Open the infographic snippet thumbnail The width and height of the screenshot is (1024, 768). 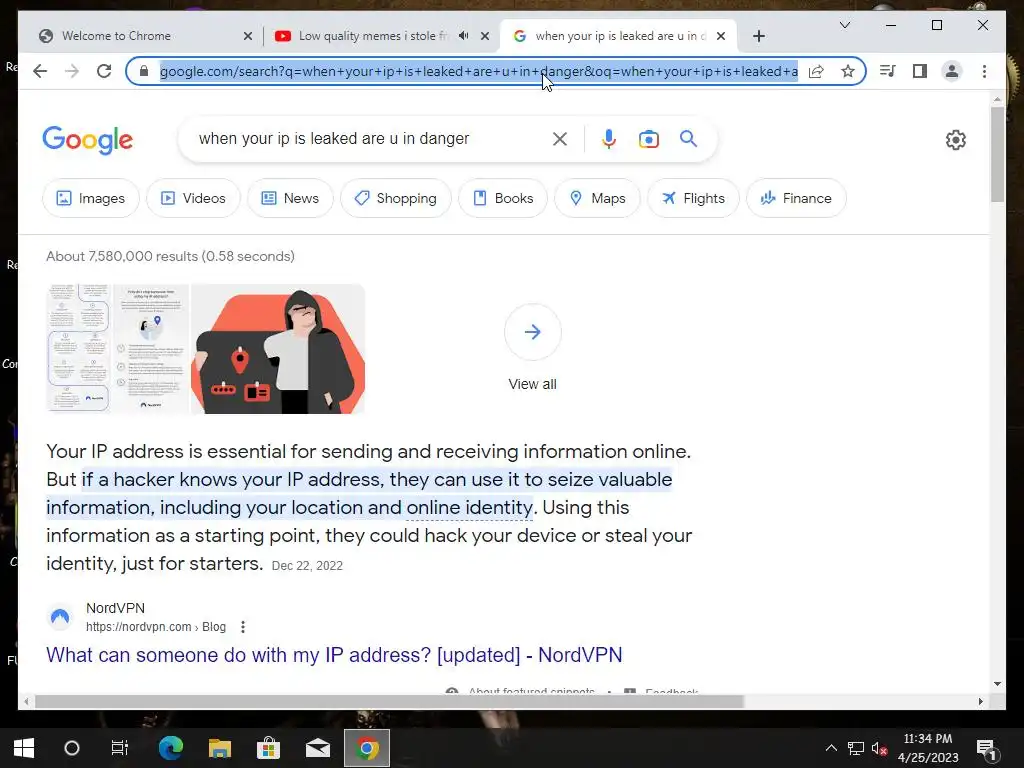(x=118, y=349)
